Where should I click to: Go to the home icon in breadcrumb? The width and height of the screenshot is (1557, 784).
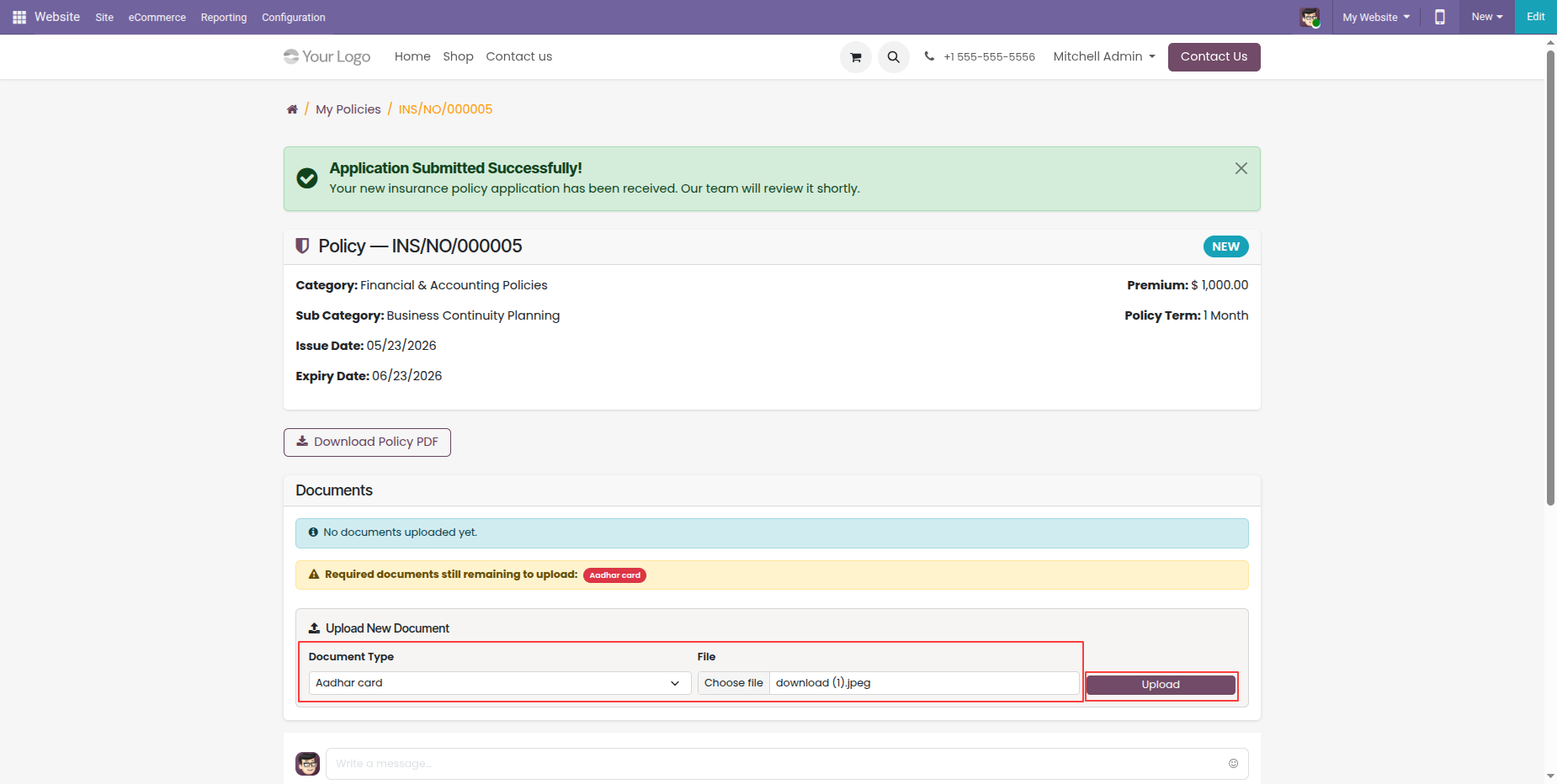292,109
